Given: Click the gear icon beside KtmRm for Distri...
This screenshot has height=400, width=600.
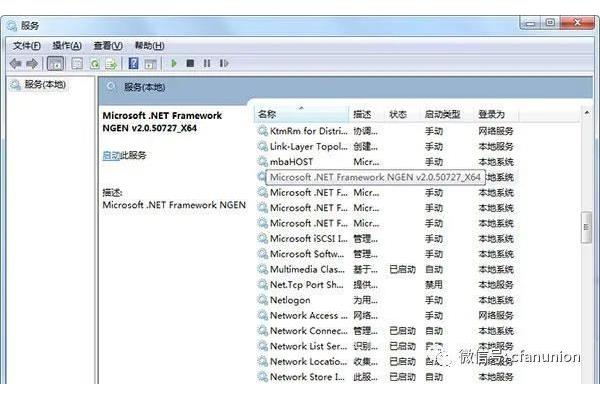Looking at the screenshot, I should pyautogui.click(x=262, y=131).
